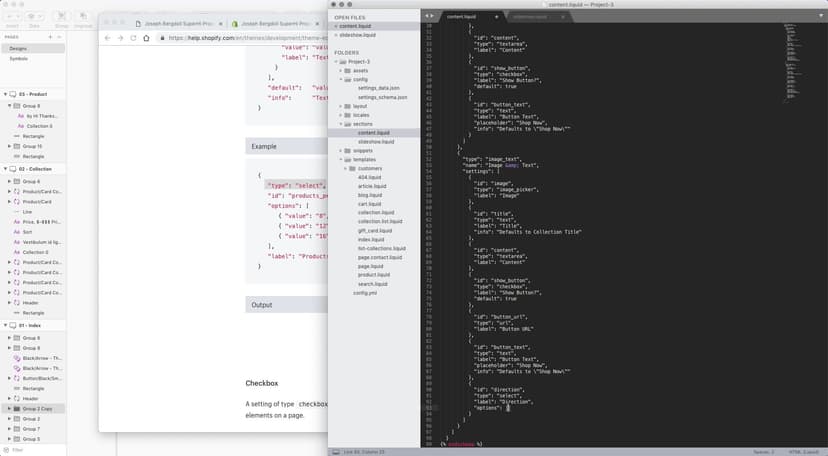Switch to the second Shopify browser tab
Viewport: 828px width, 456px height.
click(x=275, y=22)
